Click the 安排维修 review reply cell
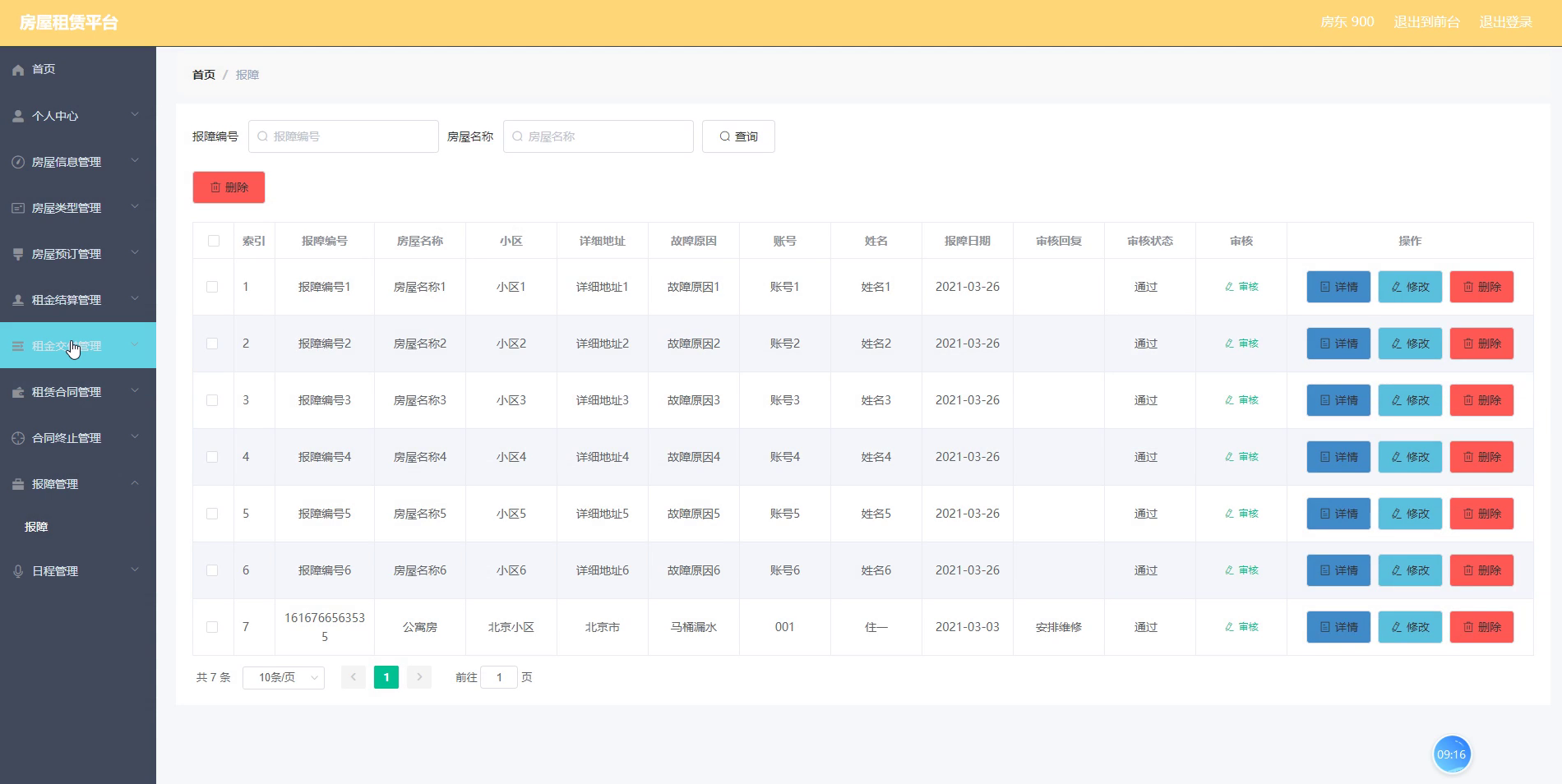Screen dimensions: 1562x784 [x=1059, y=627]
